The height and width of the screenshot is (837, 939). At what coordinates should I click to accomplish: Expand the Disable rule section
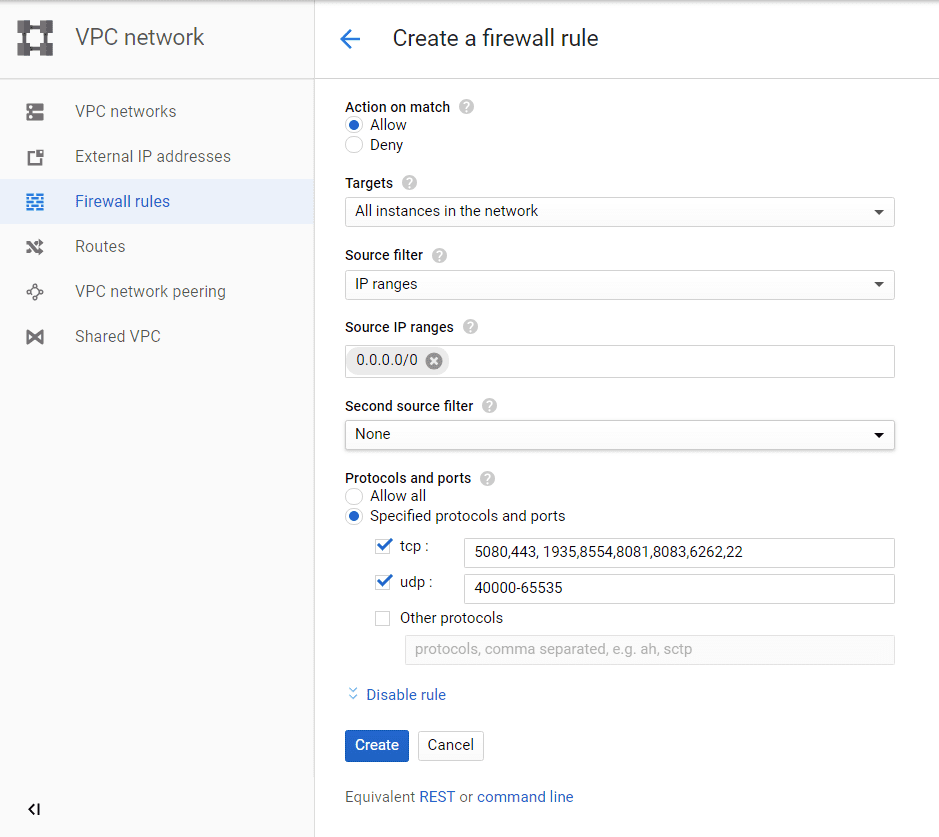pyautogui.click(x=396, y=695)
